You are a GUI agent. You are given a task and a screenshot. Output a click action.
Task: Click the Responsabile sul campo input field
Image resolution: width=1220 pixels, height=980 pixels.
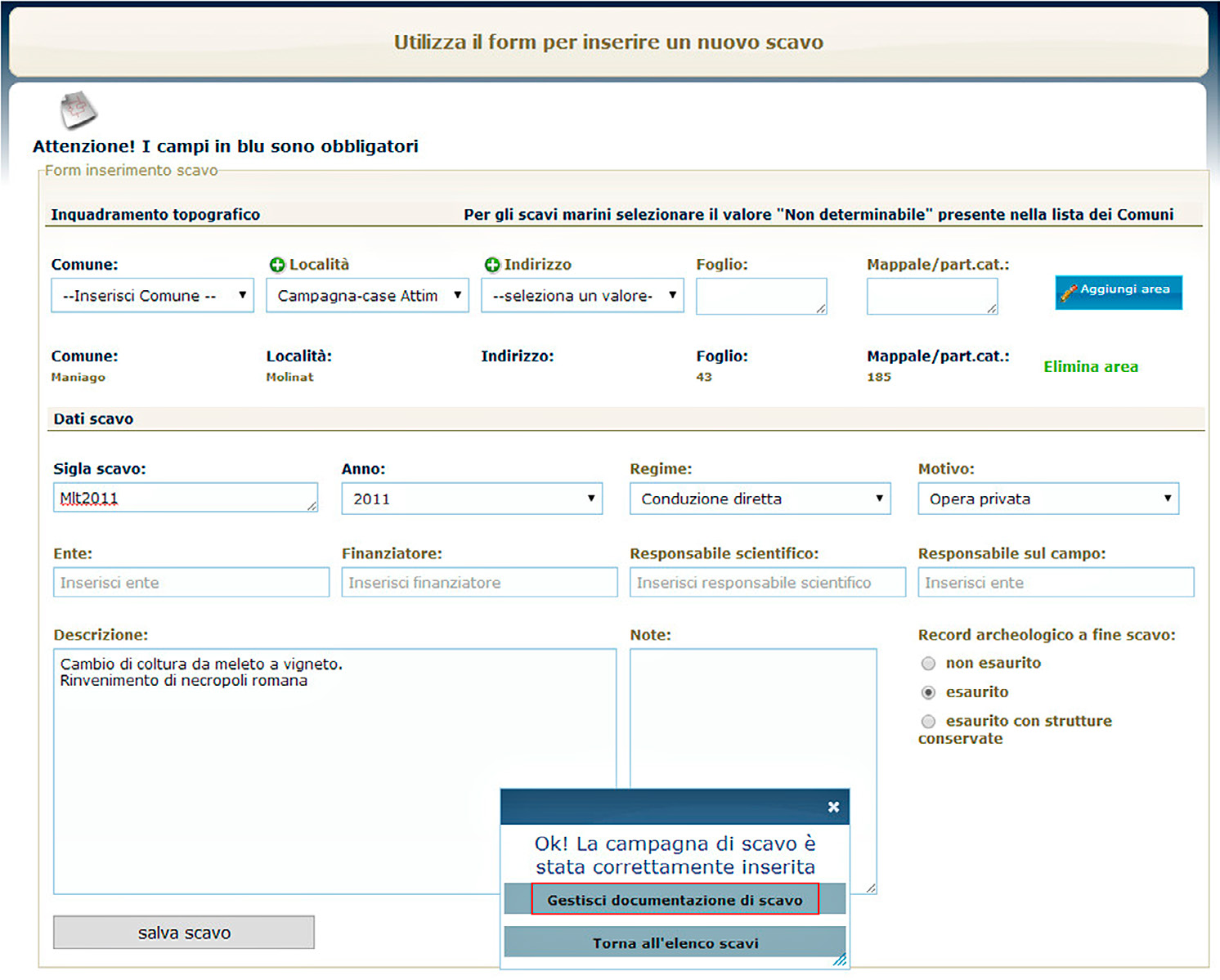1056,583
